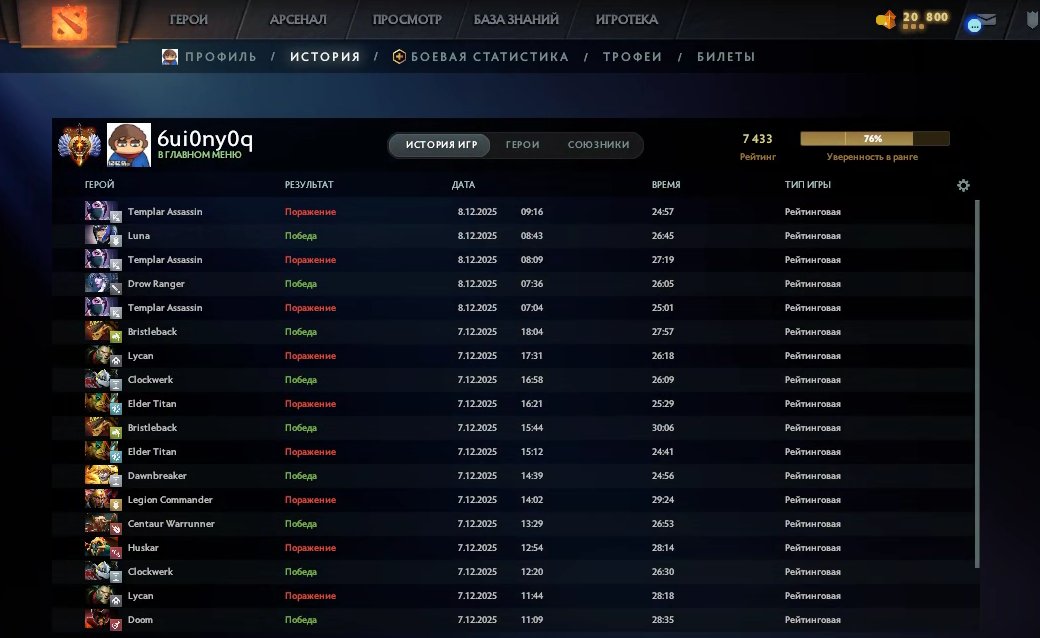The width and height of the screenshot is (1040, 638).
Task: Sort matches by РЕЗУЛЬТАТ column
Action: coord(308,184)
